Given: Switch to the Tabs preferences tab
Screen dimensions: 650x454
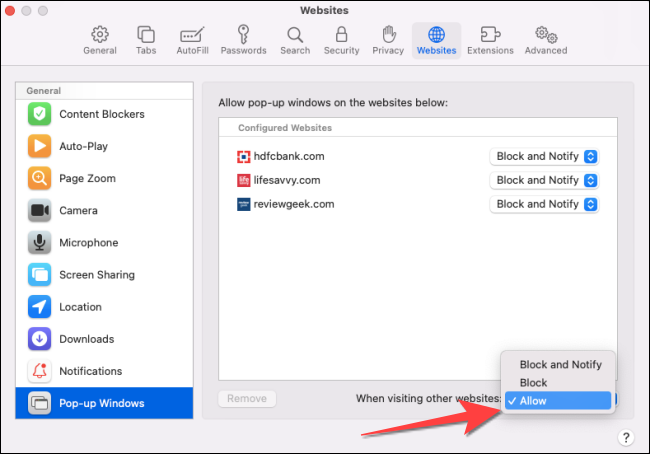Looking at the screenshot, I should (146, 40).
